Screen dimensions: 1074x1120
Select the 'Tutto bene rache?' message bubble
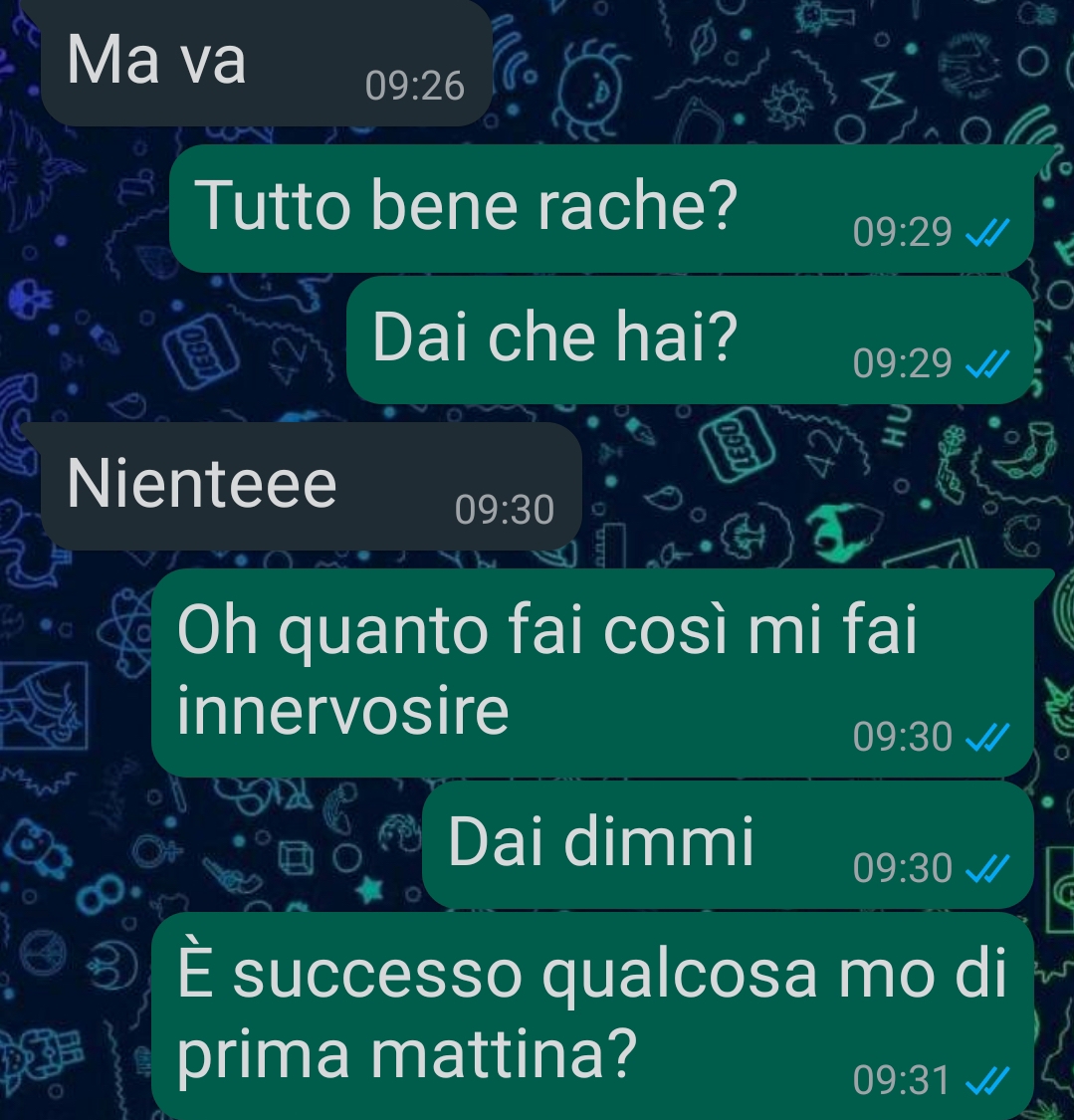(601, 208)
